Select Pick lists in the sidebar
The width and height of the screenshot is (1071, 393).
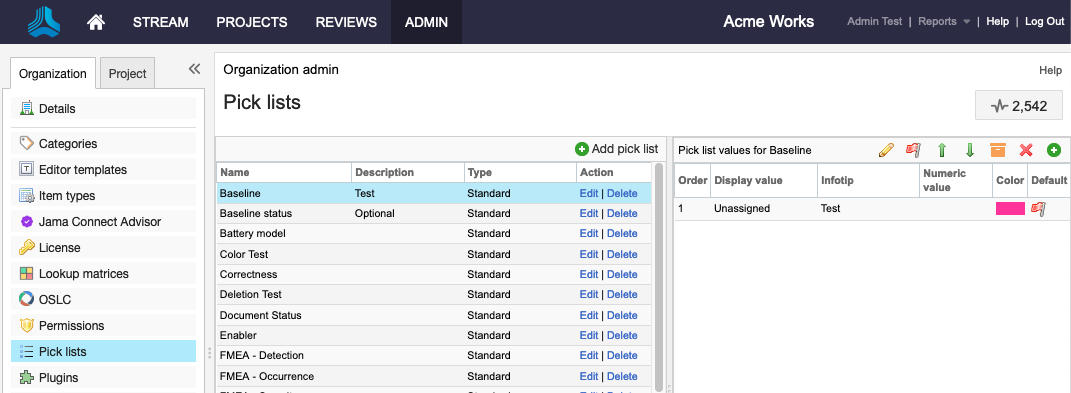[x=104, y=351]
